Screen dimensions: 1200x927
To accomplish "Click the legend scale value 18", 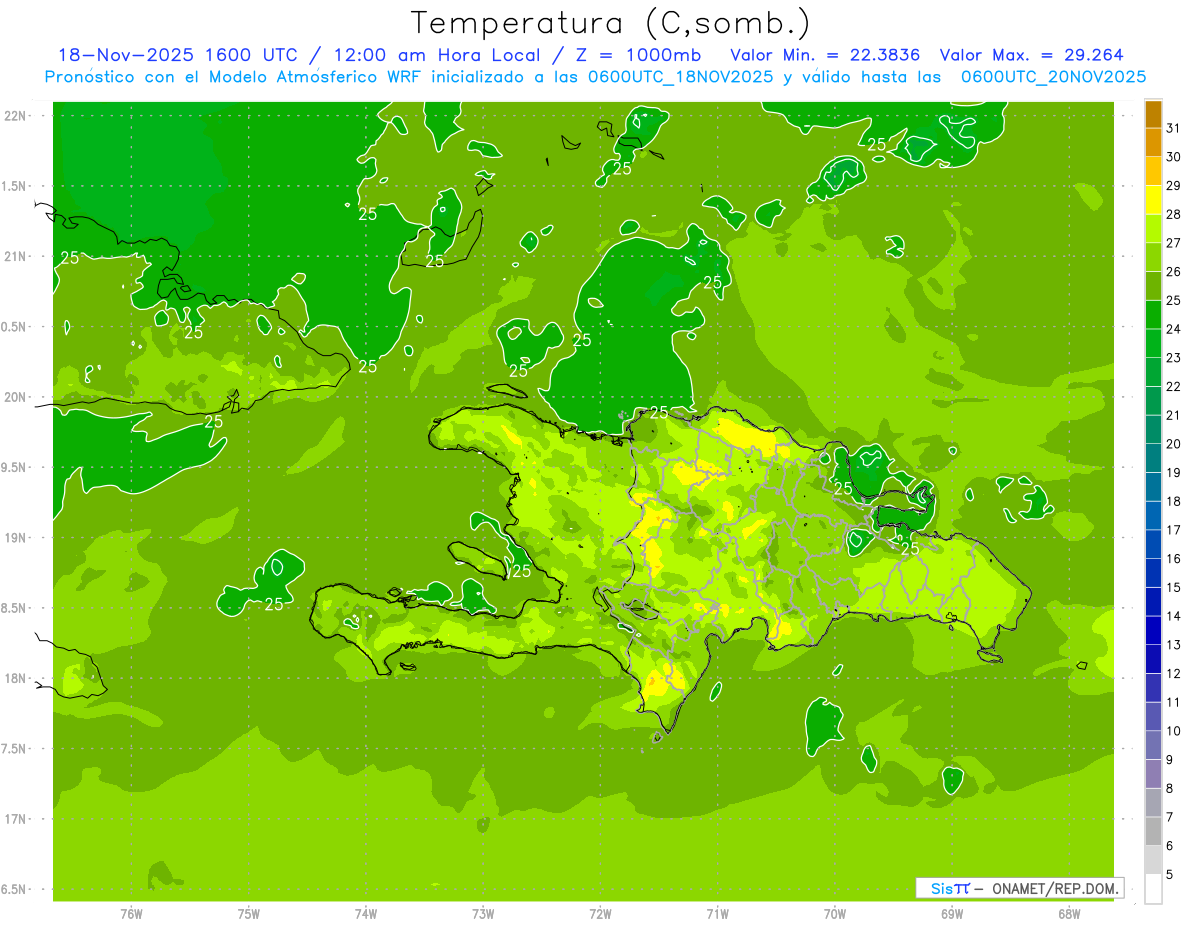I will [x=1173, y=501].
